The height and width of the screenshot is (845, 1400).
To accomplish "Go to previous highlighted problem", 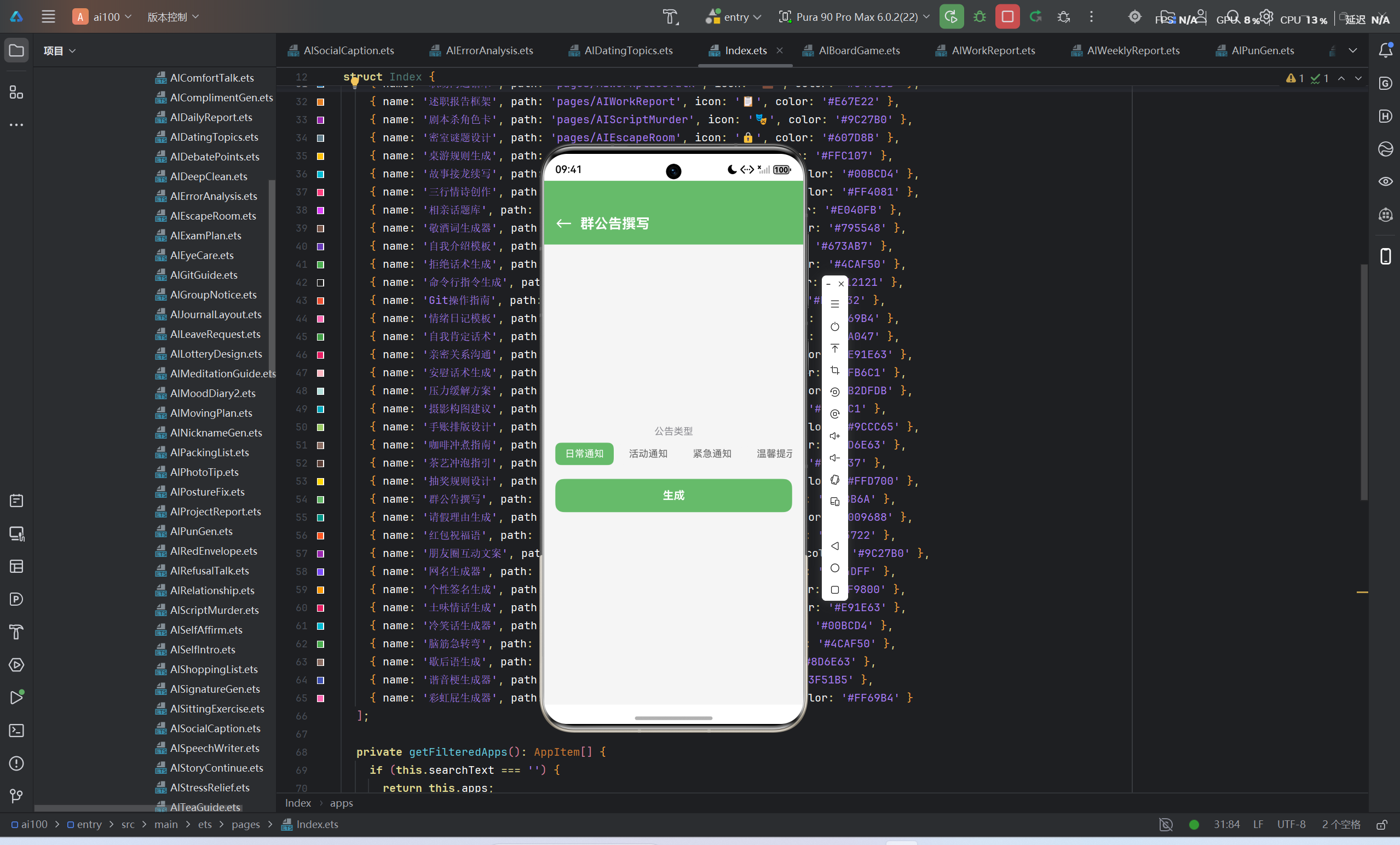I will 1341,78.
